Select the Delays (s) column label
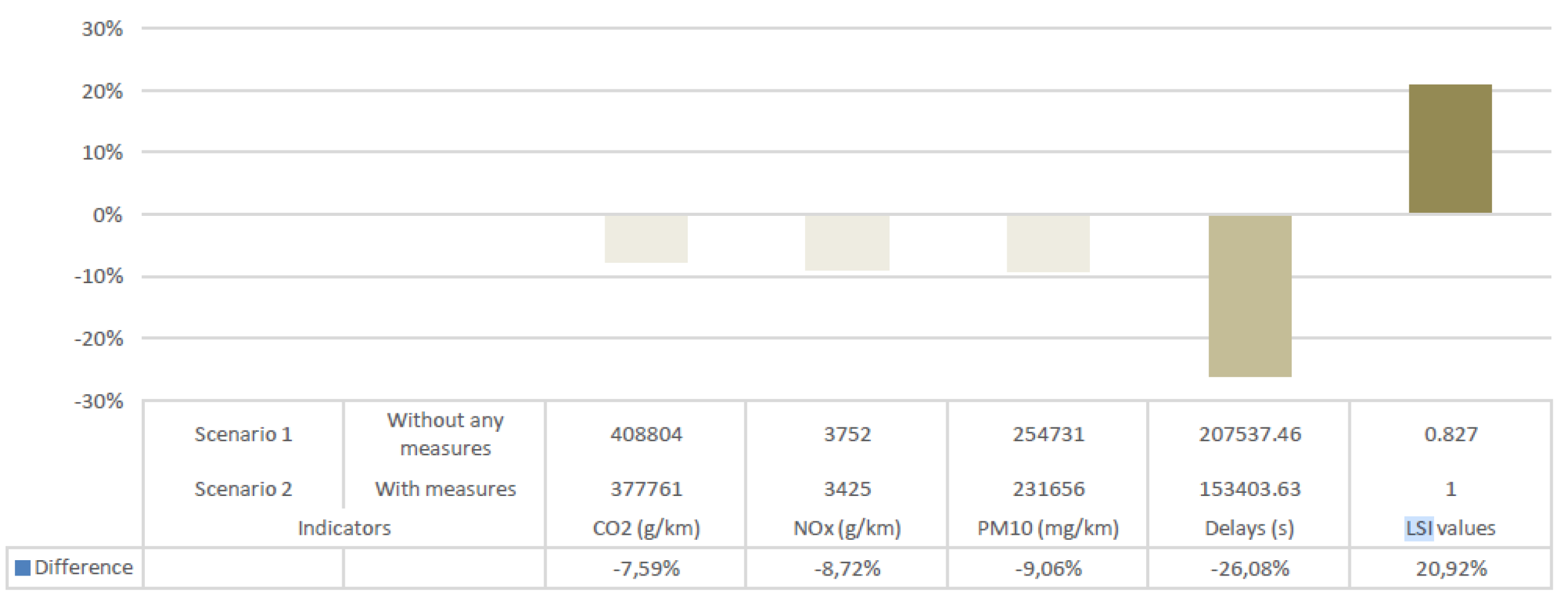This screenshot has height=607, width=1568. tap(1250, 528)
